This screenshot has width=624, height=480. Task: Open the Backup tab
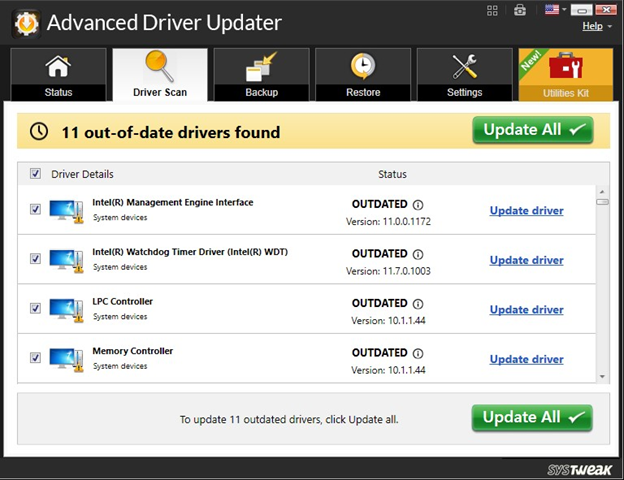point(261,75)
